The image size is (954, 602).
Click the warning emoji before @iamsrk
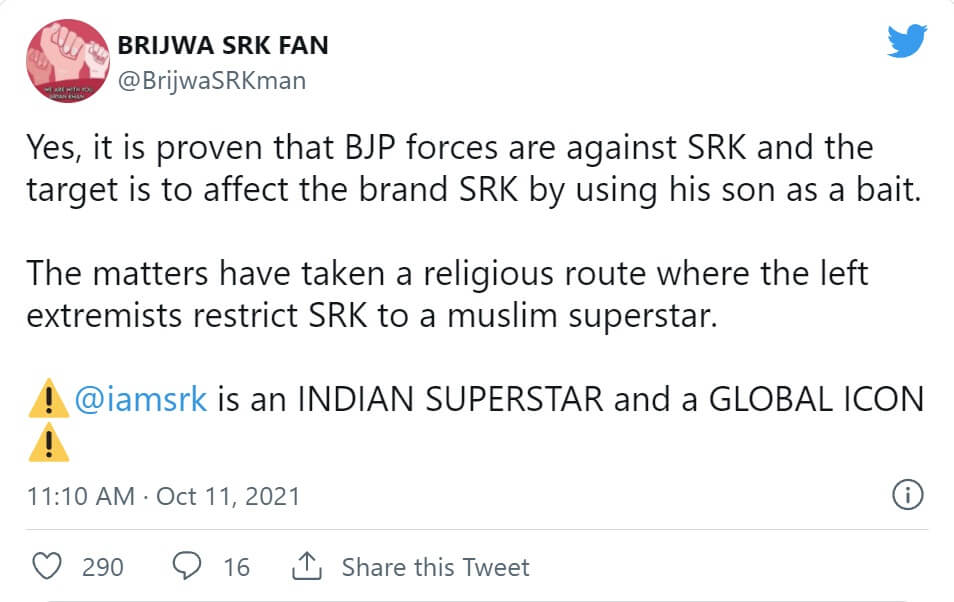click(49, 400)
